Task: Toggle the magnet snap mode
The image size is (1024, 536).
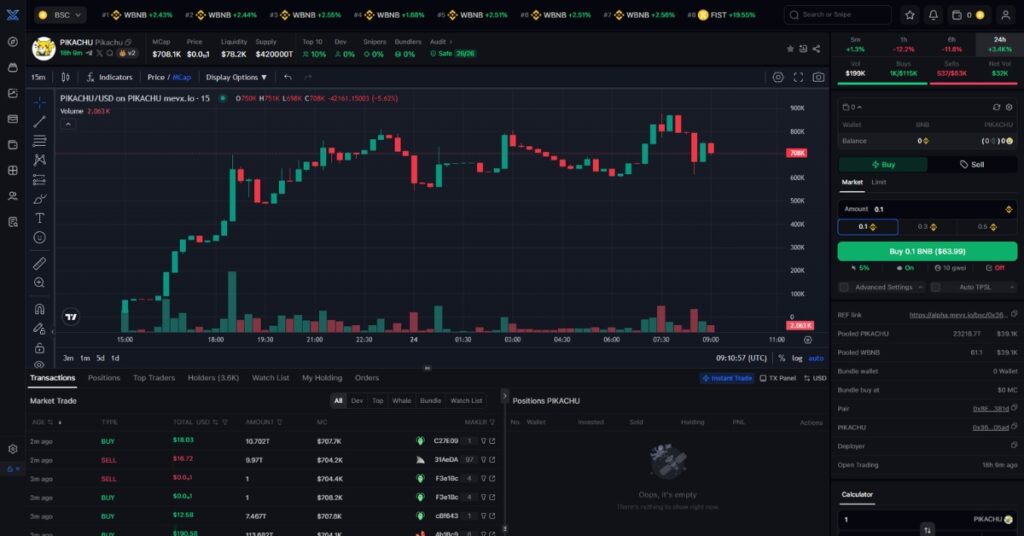Action: pyautogui.click(x=39, y=309)
